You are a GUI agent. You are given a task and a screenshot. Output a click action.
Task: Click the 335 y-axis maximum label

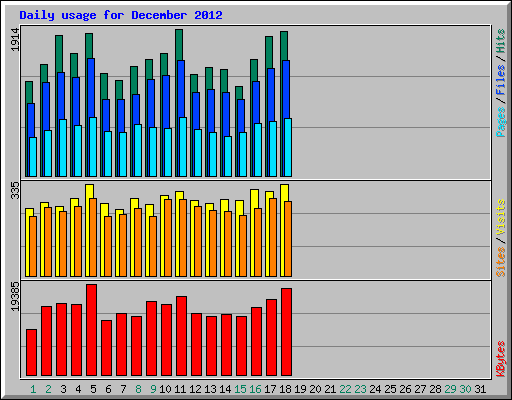pyautogui.click(x=15, y=190)
